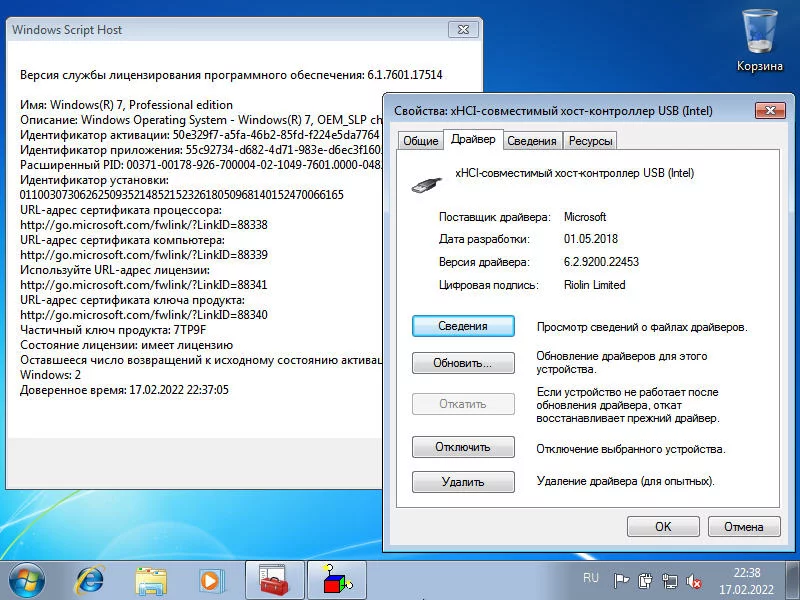800x600 pixels.
Task: Open Windows Explorer folder taskbar icon
Action: click(151, 581)
